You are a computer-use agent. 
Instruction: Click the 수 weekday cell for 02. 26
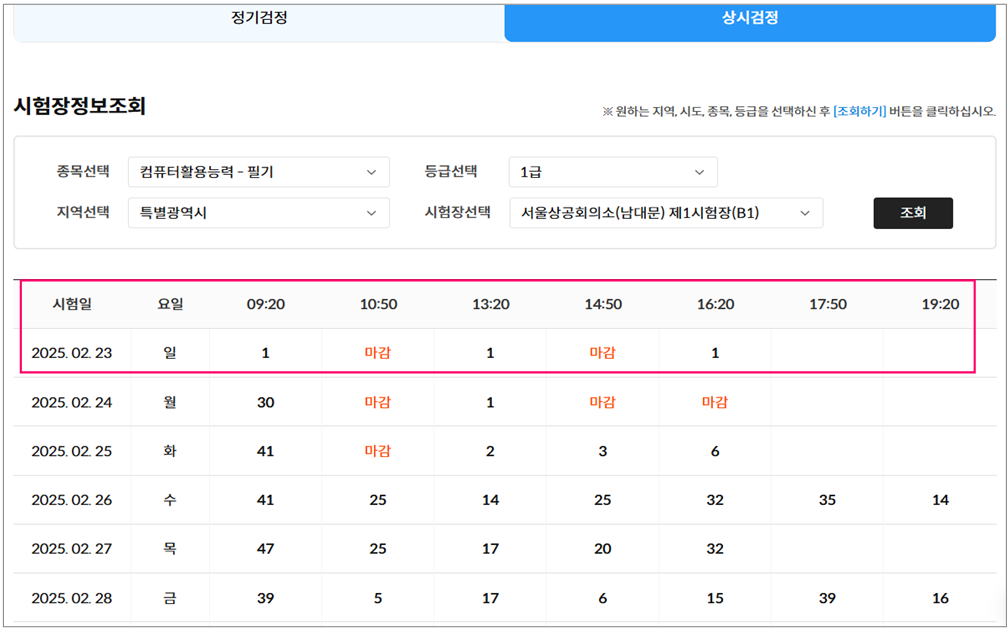(x=170, y=500)
